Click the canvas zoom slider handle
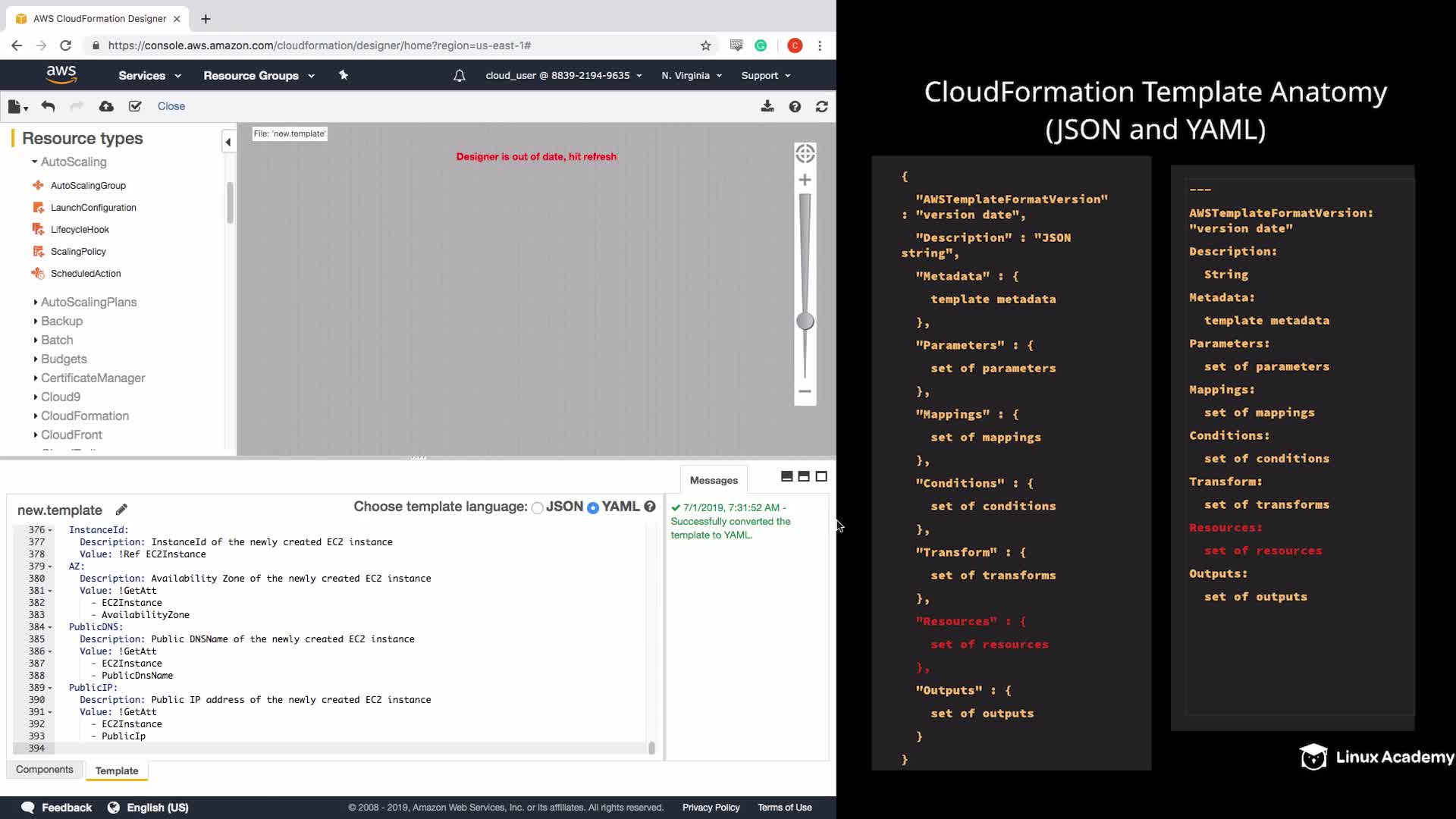Viewport: 1456px width, 819px height. point(805,322)
